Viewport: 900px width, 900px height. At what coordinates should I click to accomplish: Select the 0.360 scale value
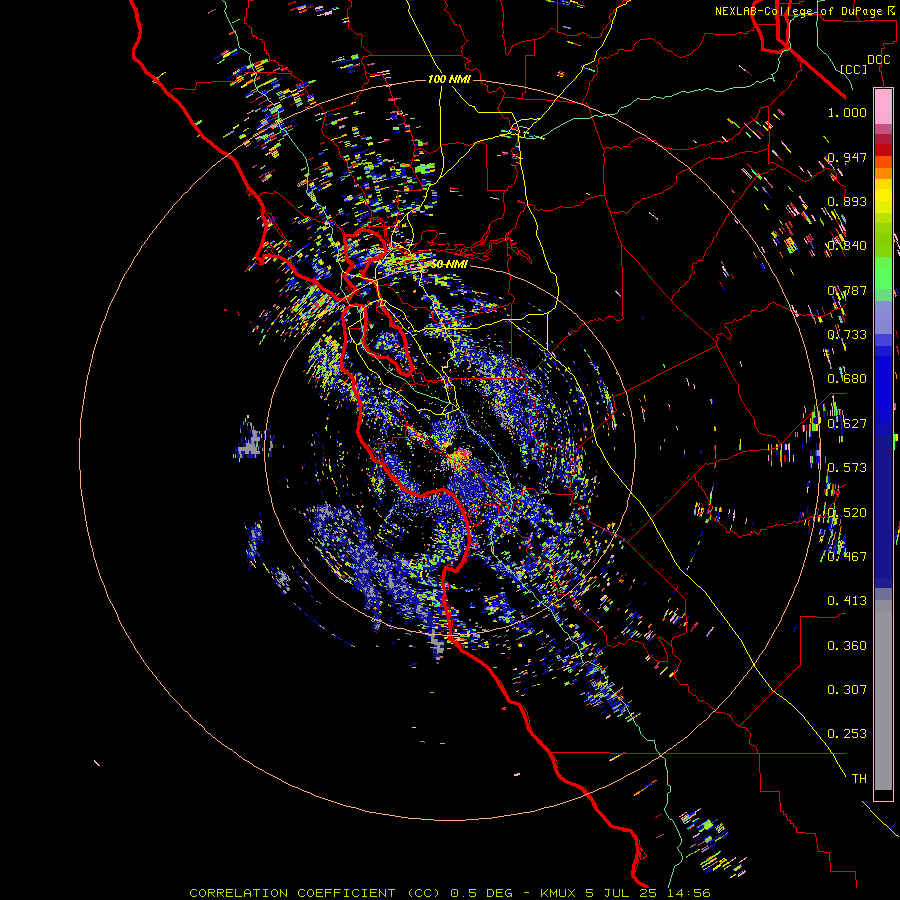click(847, 646)
